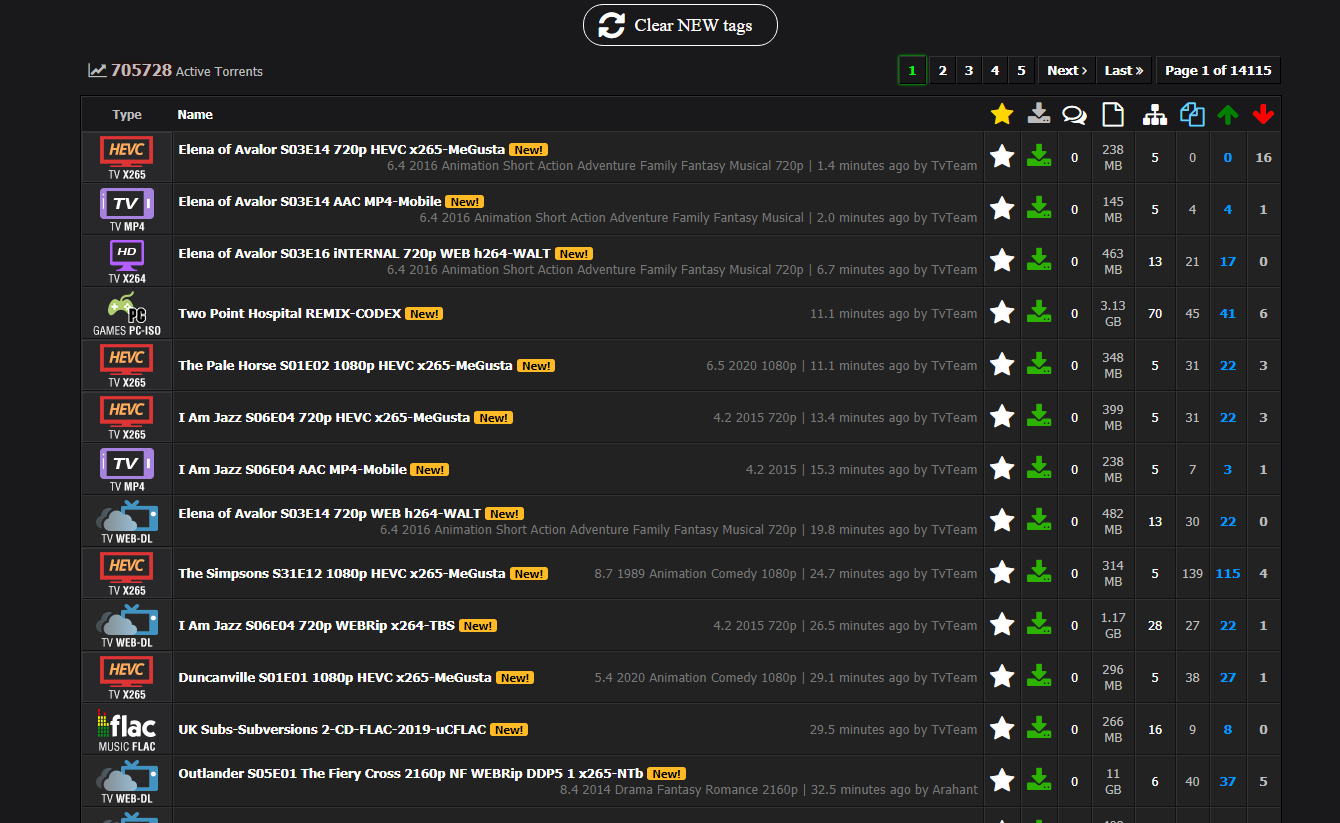Bookmark Elena of Avalor S03E14 HEVC with star
The image size is (1340, 823).
tap(1002, 156)
